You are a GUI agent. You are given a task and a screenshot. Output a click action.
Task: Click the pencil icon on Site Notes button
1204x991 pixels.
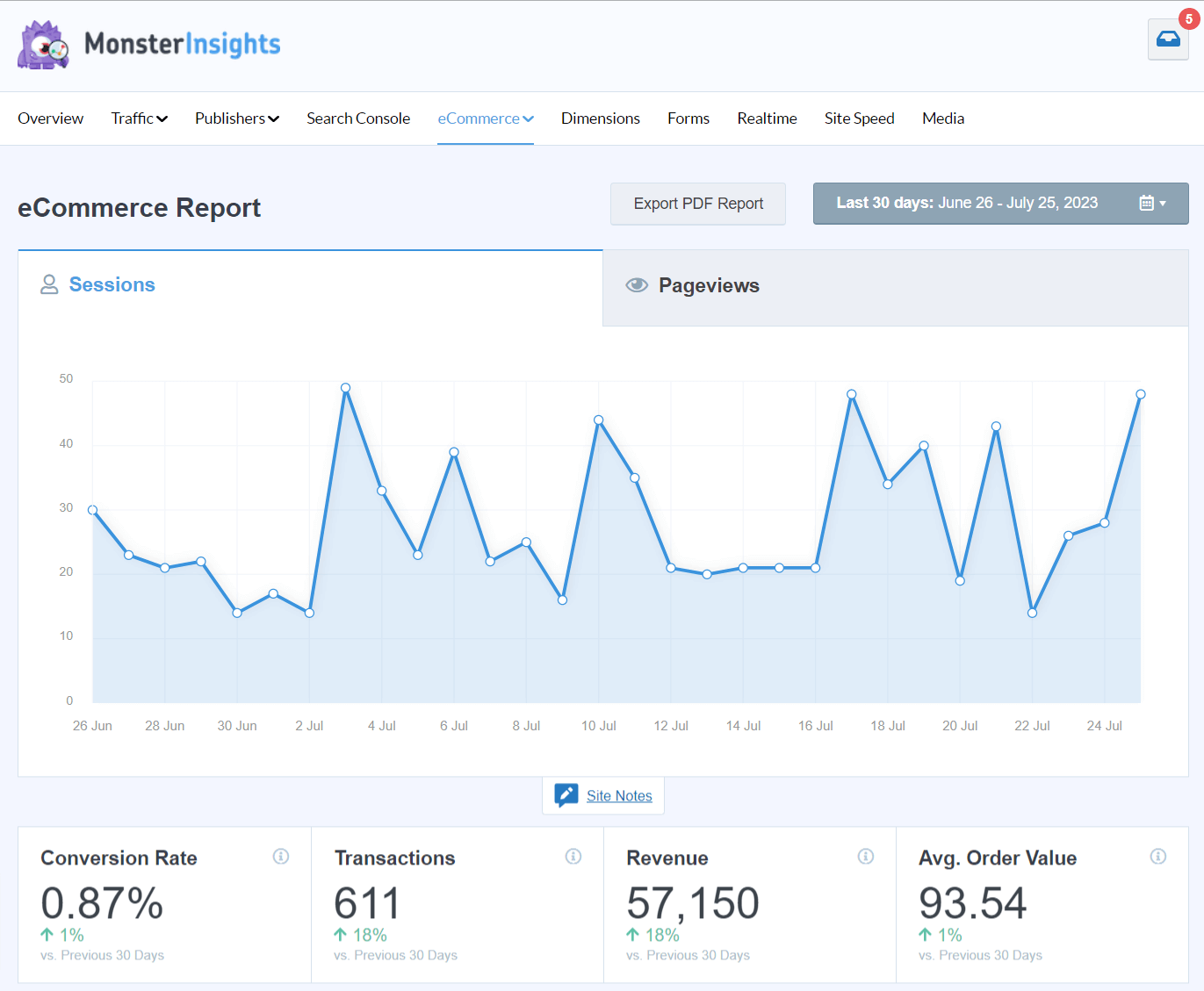pyautogui.click(x=566, y=794)
